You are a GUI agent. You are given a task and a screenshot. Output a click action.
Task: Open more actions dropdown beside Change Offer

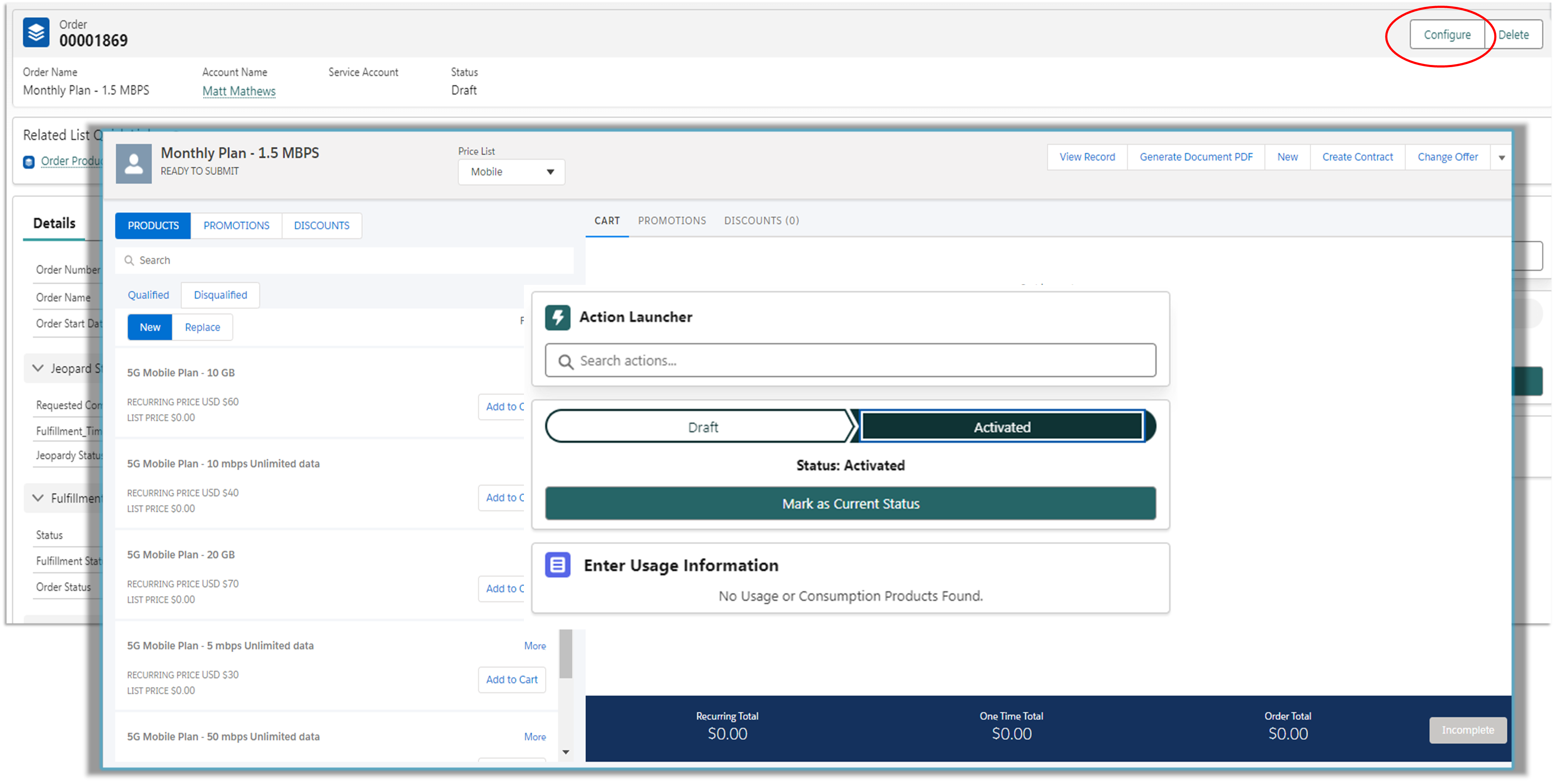(1501, 158)
